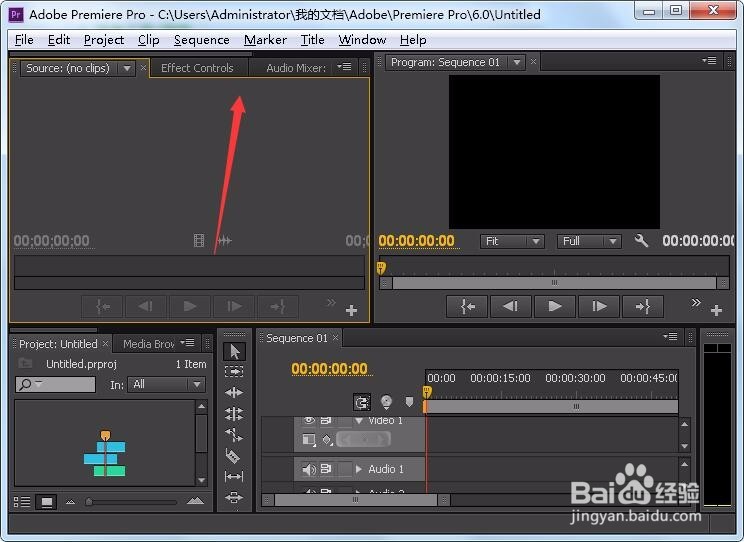Open the Clip menu
The height and width of the screenshot is (542, 744).
tap(149, 40)
